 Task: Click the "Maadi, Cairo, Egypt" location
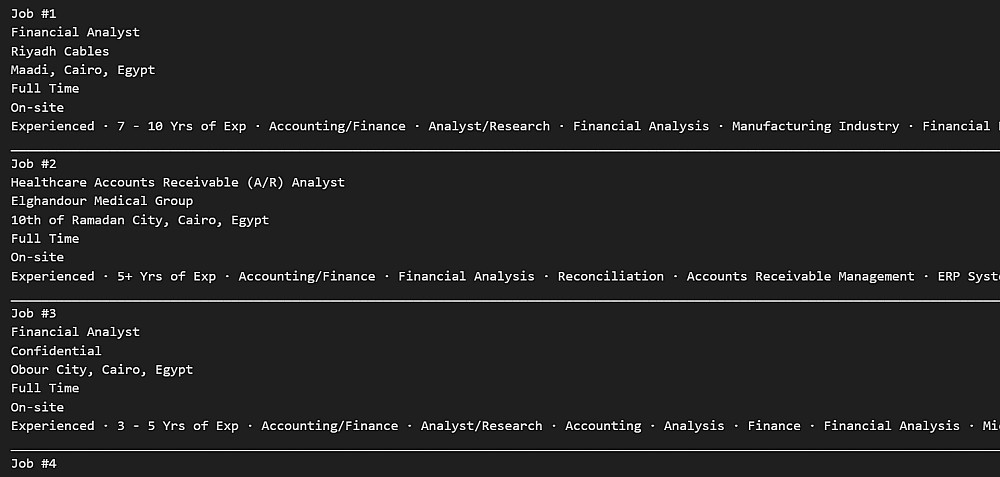pyautogui.click(x=83, y=70)
